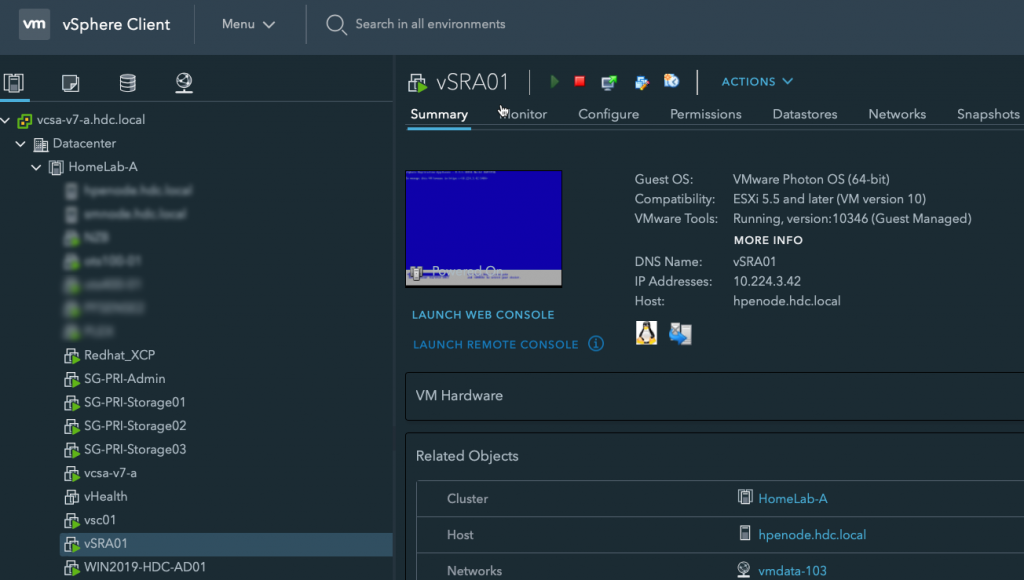Collapse the Related Objects panel

coord(467,456)
